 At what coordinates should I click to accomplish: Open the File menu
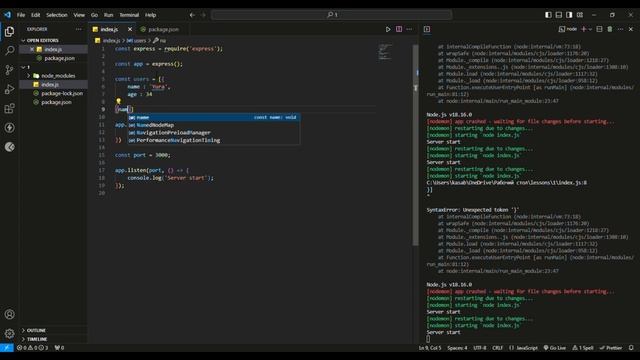point(21,15)
